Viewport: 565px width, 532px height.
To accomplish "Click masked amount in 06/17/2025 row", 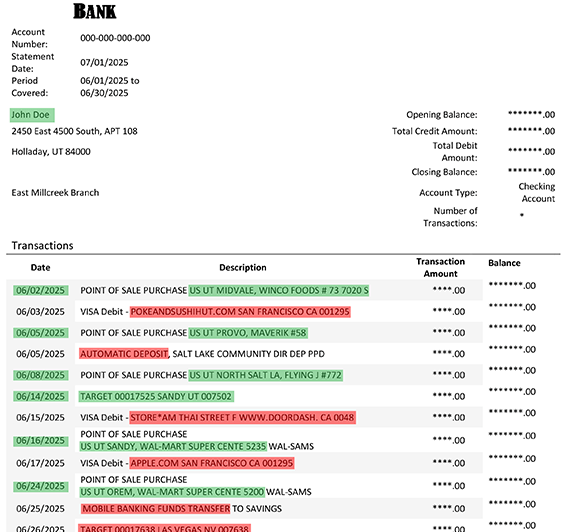I will click(x=449, y=463).
